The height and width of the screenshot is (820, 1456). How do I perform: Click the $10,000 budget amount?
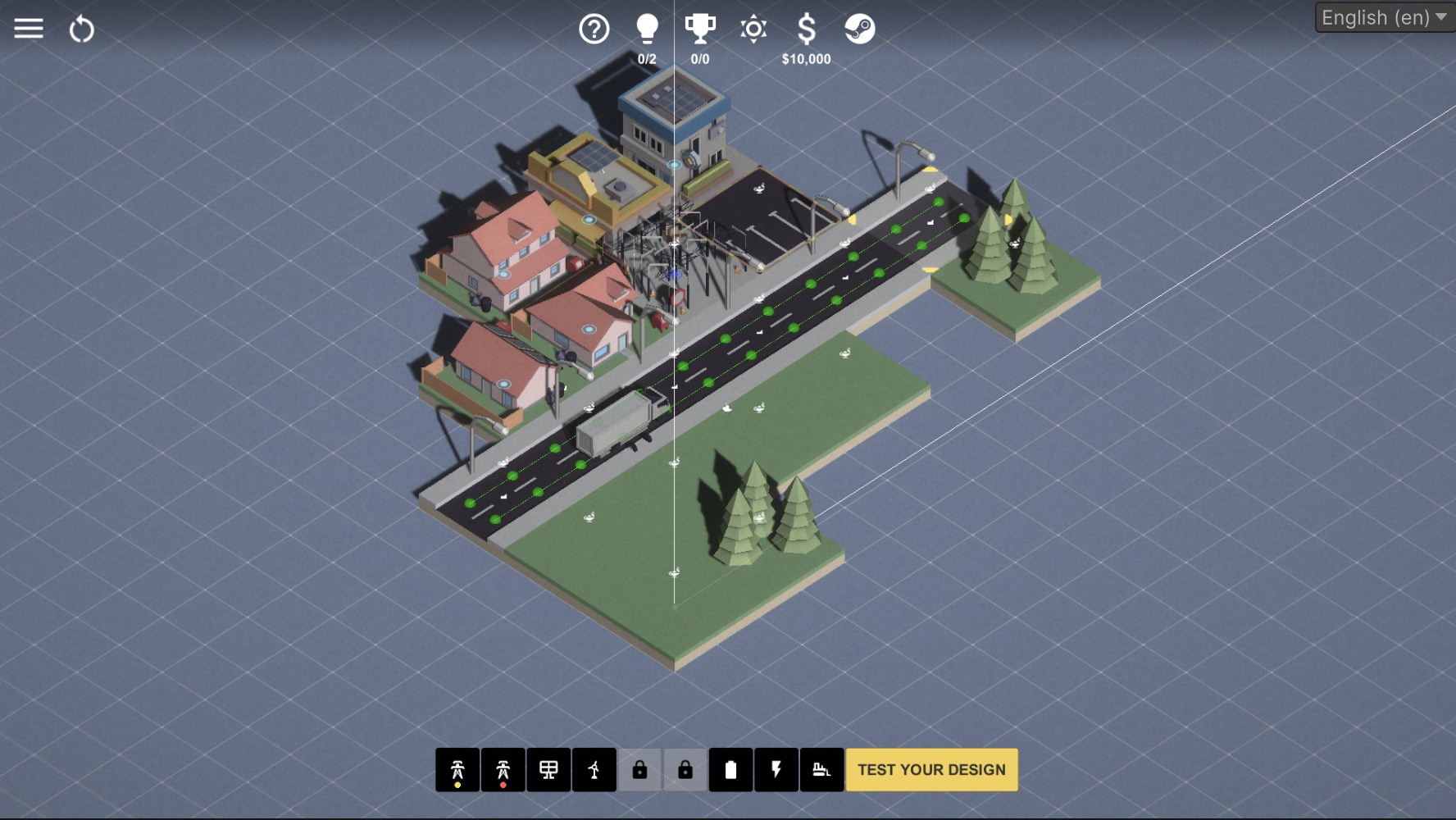[807, 59]
